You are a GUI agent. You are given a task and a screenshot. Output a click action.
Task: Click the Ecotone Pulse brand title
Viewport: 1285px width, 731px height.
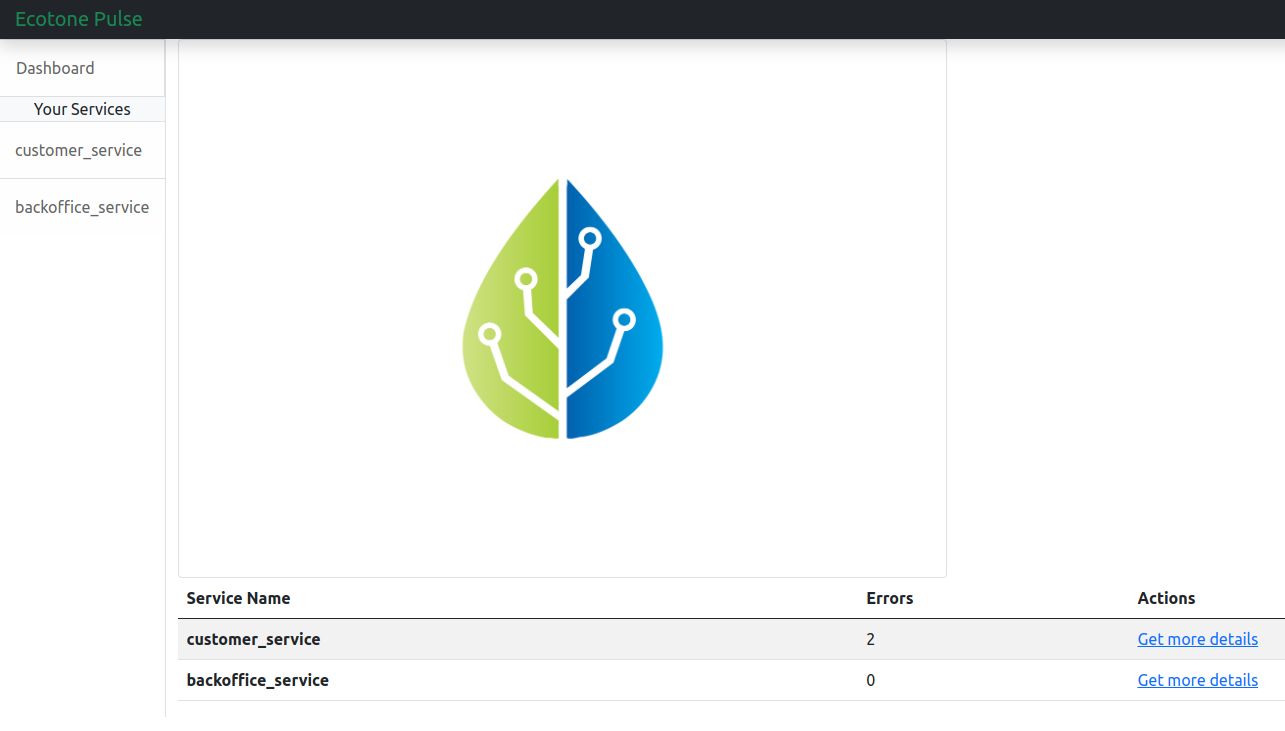[x=78, y=19]
